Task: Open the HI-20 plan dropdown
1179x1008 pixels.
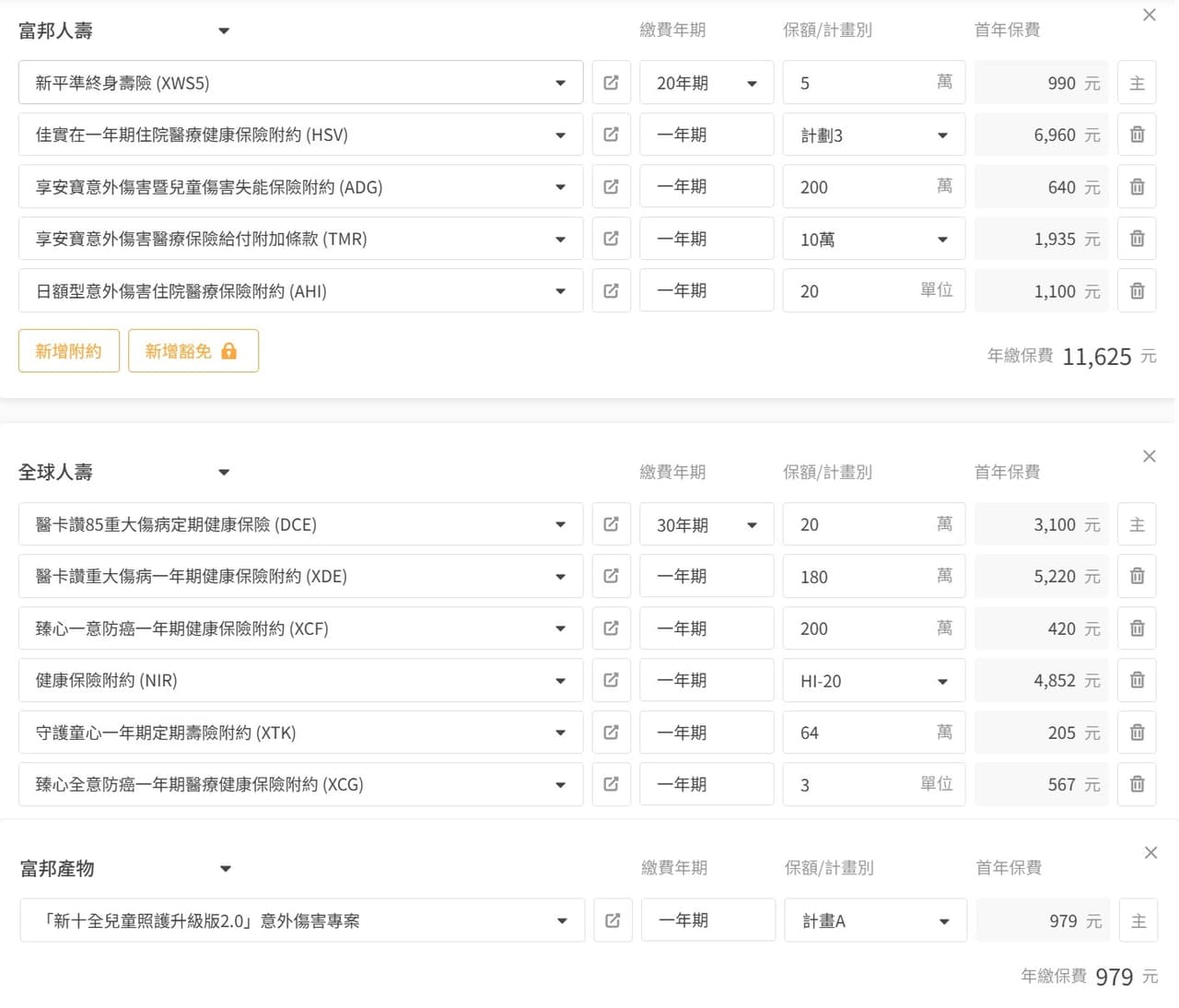Action: click(x=873, y=681)
